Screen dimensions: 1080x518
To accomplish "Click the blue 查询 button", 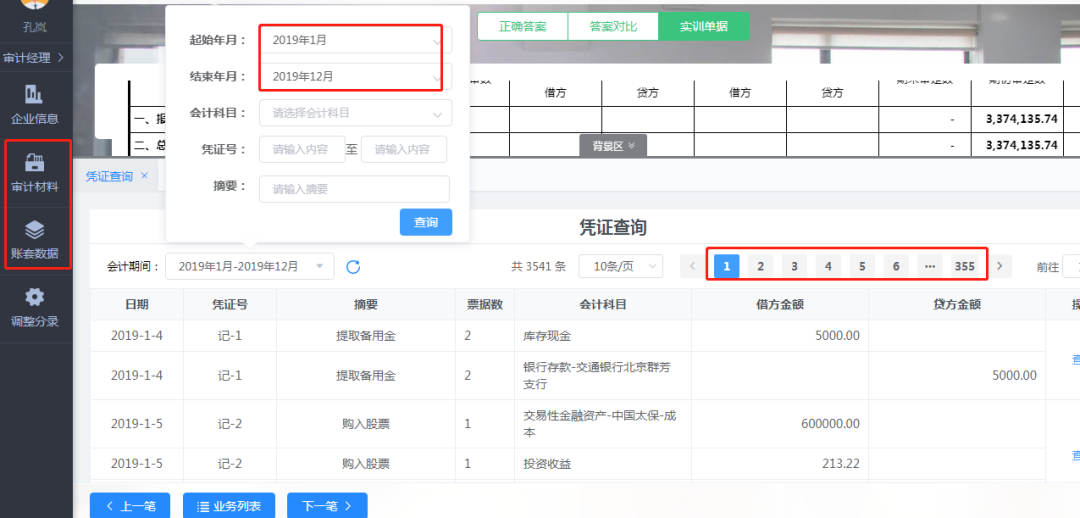I will 426,222.
